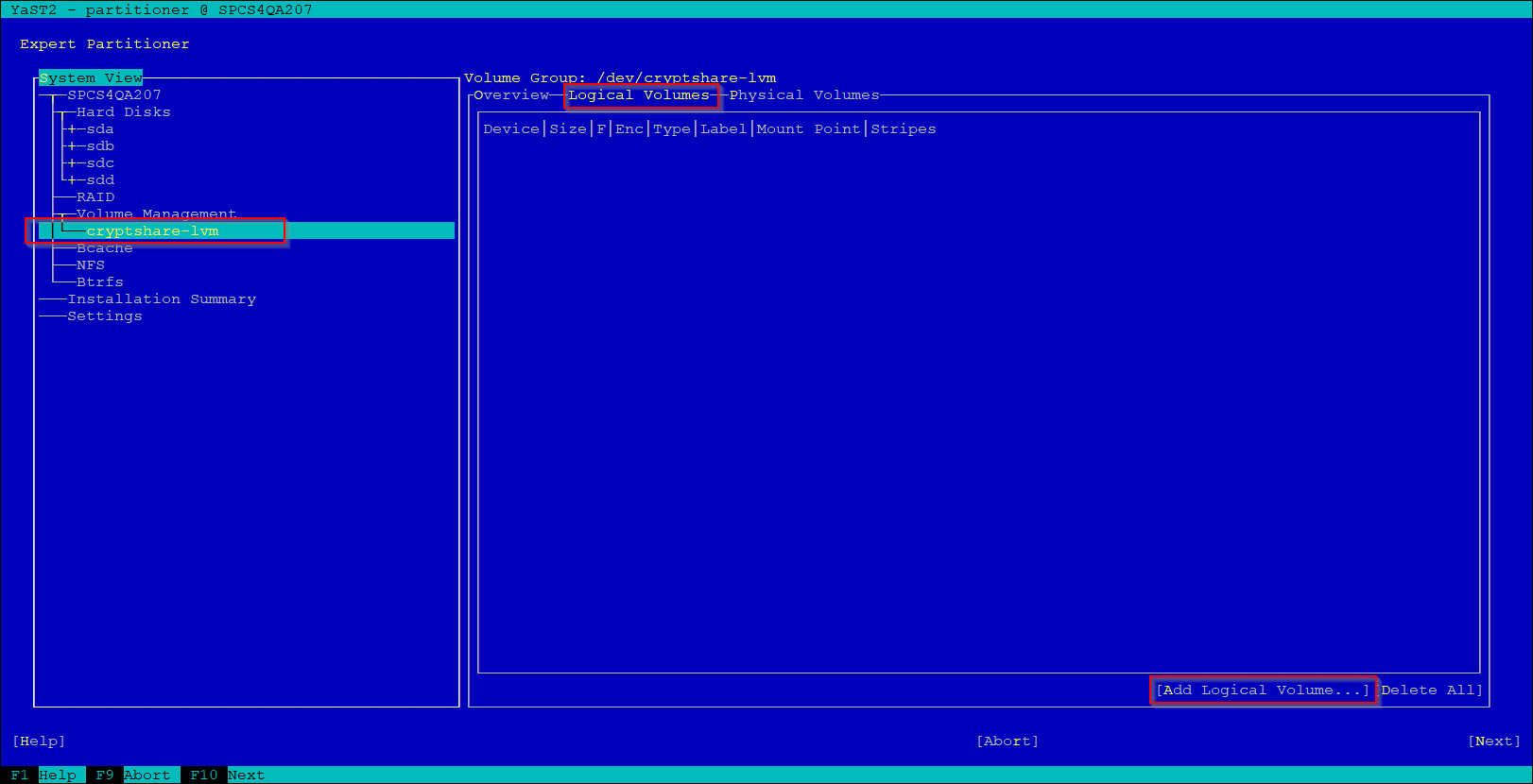
Task: Click the Enc column header
Action: coord(629,129)
